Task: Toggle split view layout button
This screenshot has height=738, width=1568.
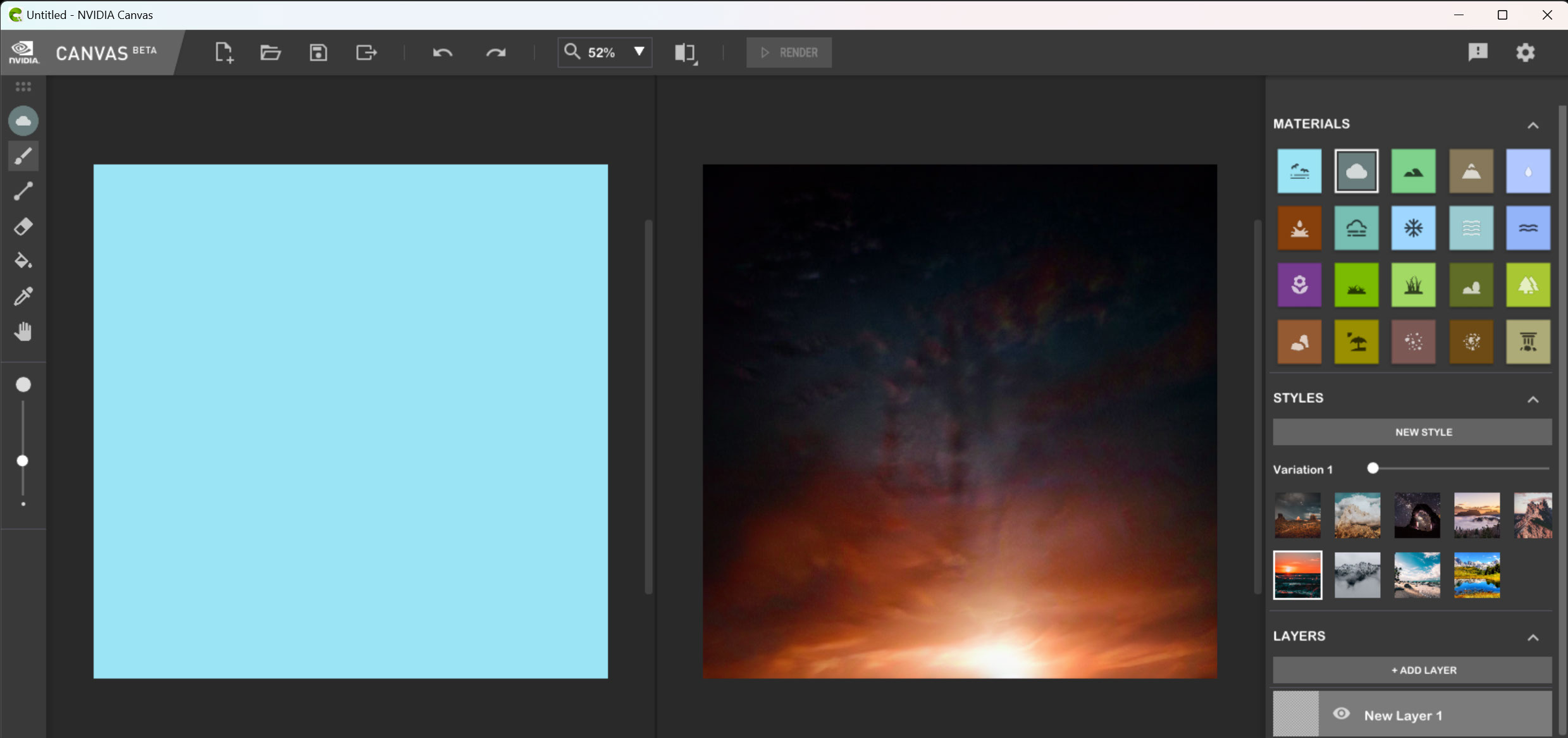Action: tap(685, 52)
